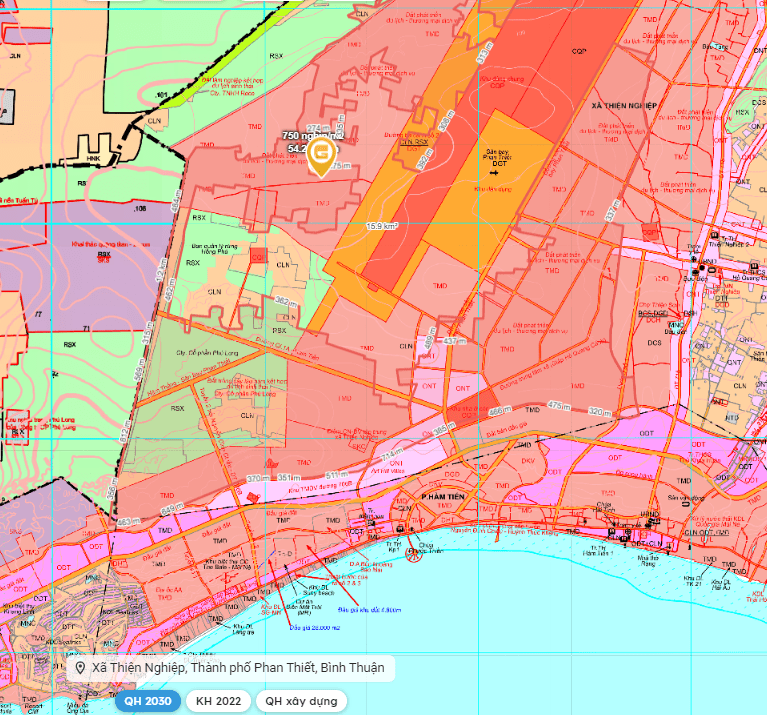Click the 466 m road segment label
Image resolution: width=767 pixels, height=715 pixels.
(499, 411)
